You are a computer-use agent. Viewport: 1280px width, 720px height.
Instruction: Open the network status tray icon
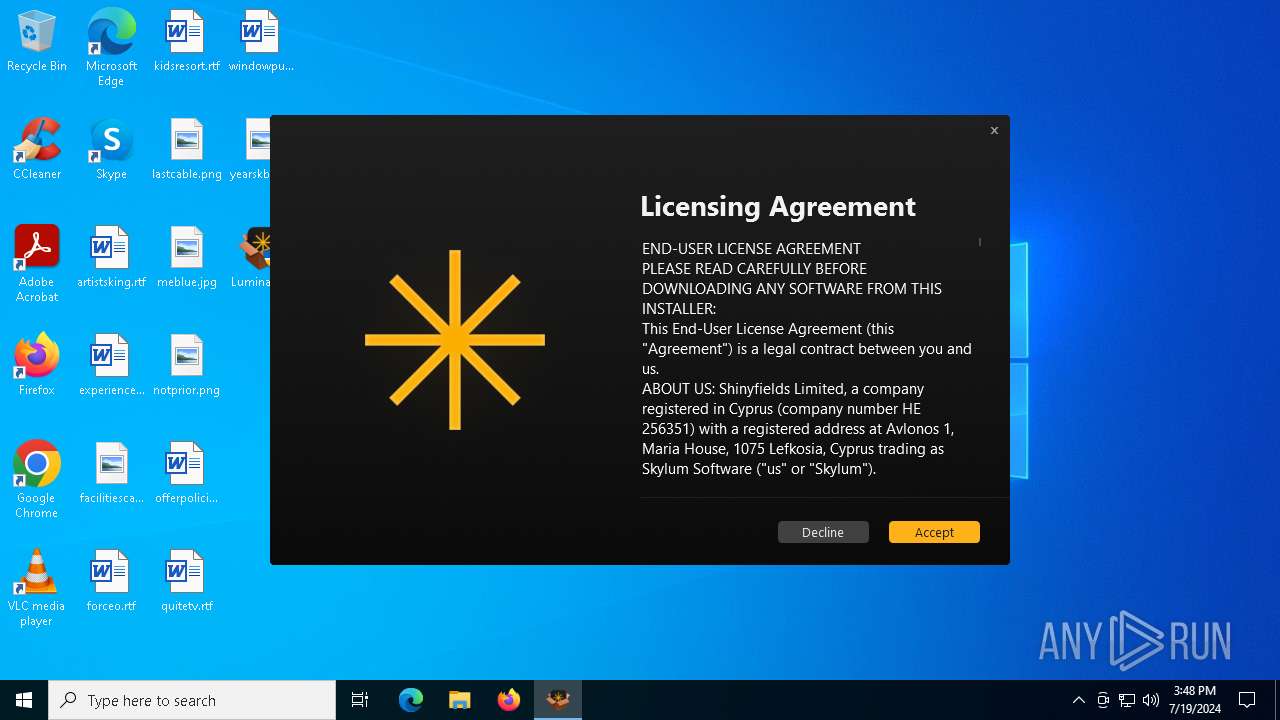click(1127, 700)
